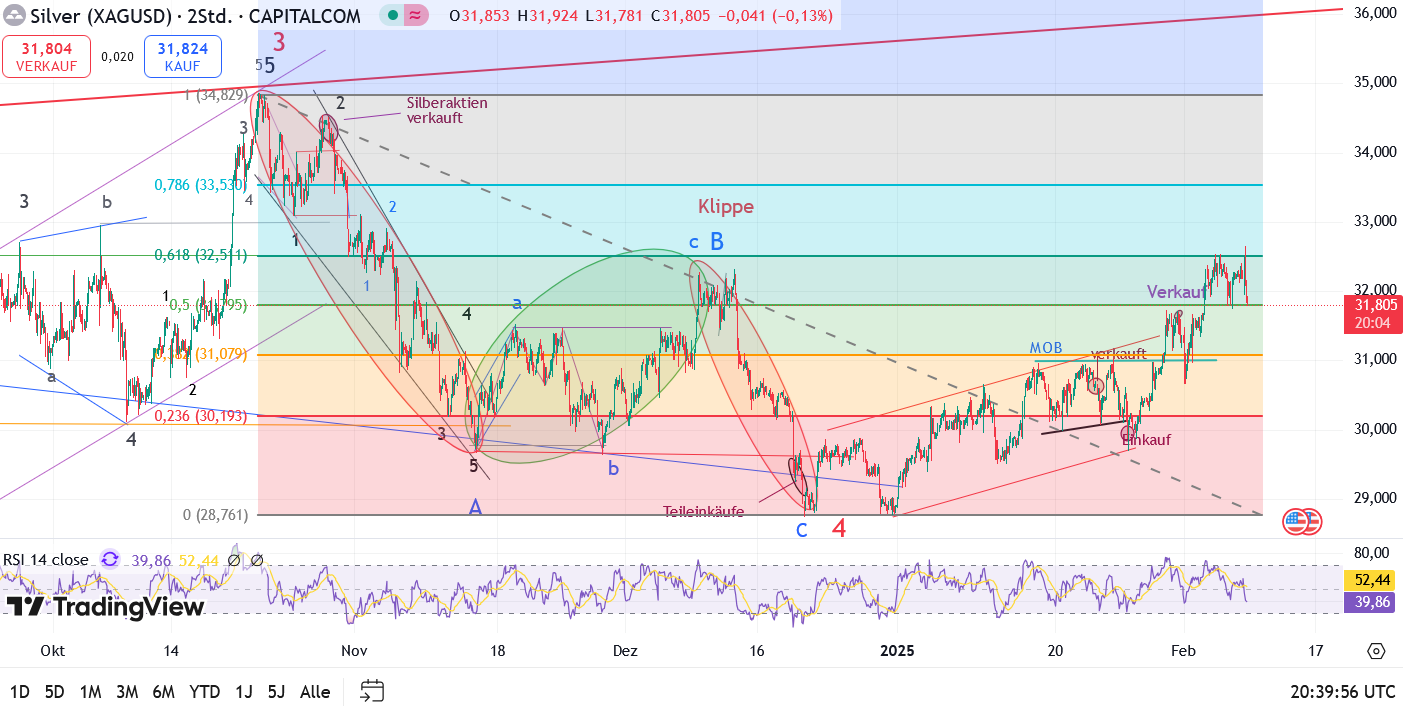This screenshot has width=1403, height=714.
Task: Click the 'Verkauf' purple annotation
Action: [1177, 292]
